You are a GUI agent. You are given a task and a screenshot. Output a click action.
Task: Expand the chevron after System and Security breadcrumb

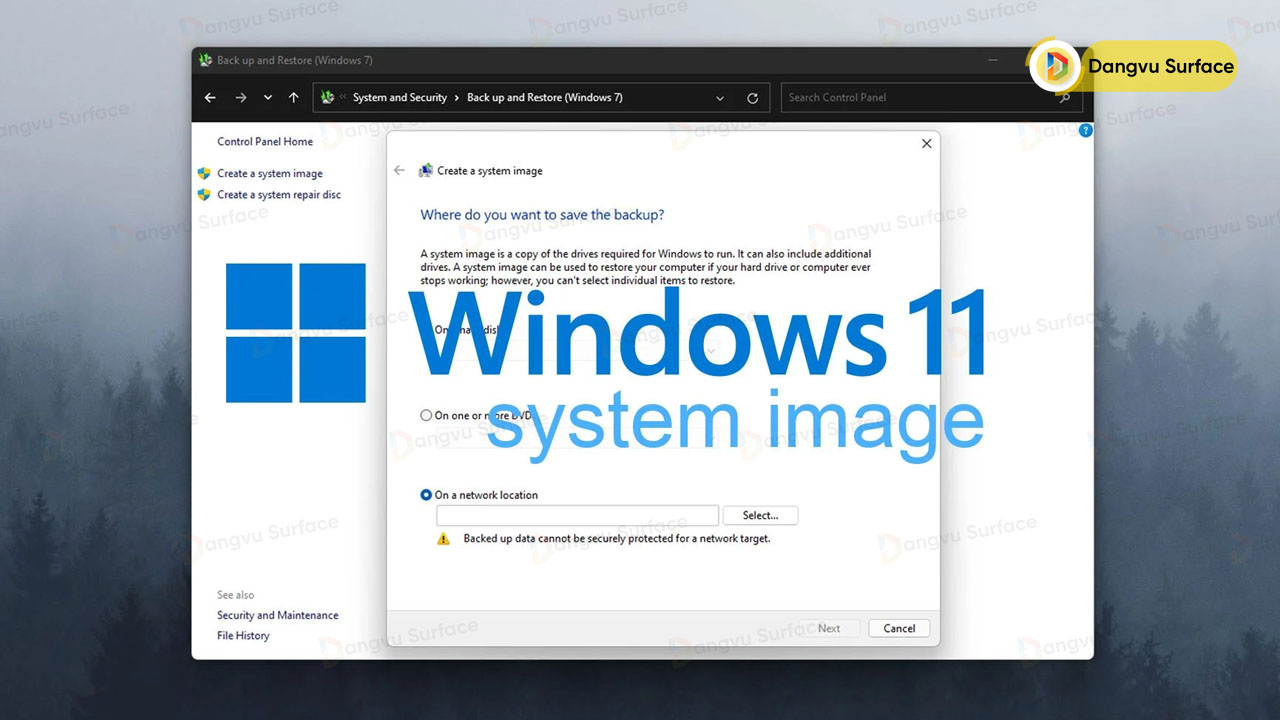[456, 98]
